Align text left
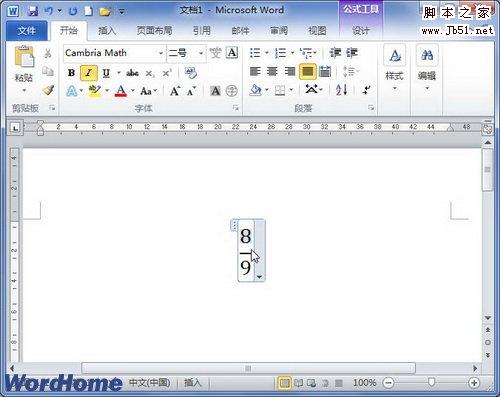The height and width of the screenshot is (397, 500). tap(255, 71)
